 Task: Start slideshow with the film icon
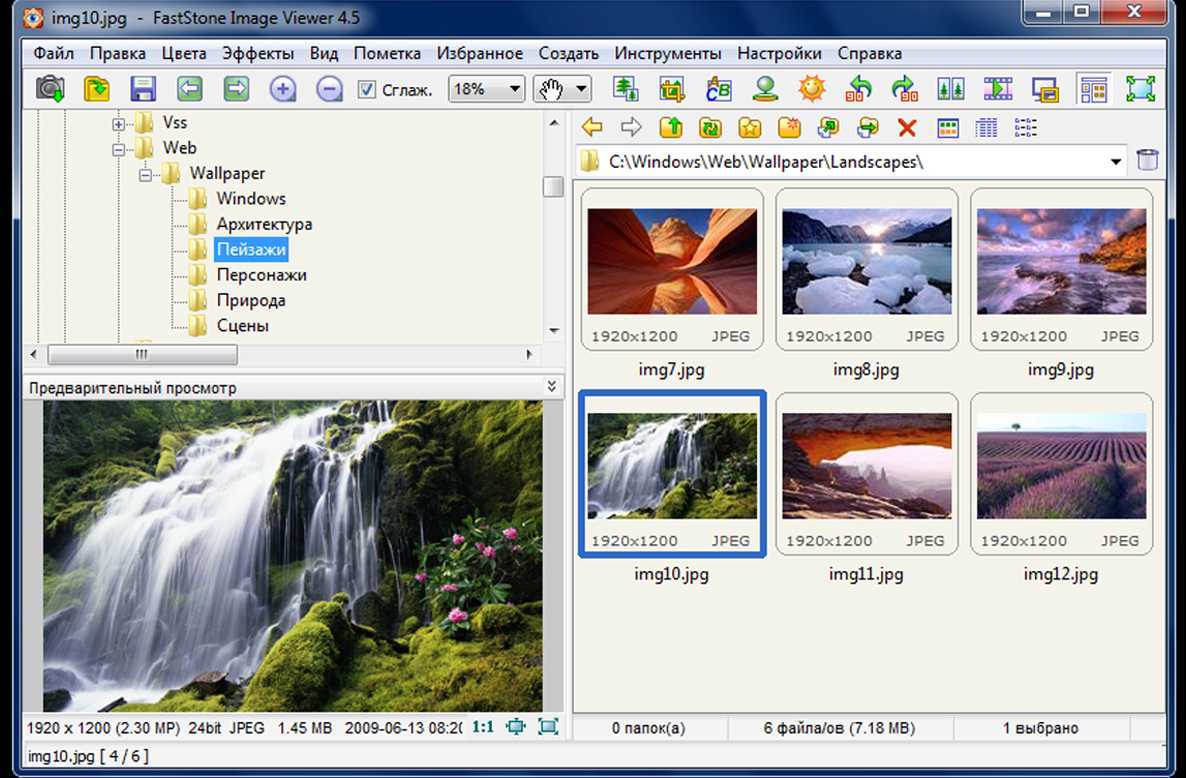tap(997, 89)
